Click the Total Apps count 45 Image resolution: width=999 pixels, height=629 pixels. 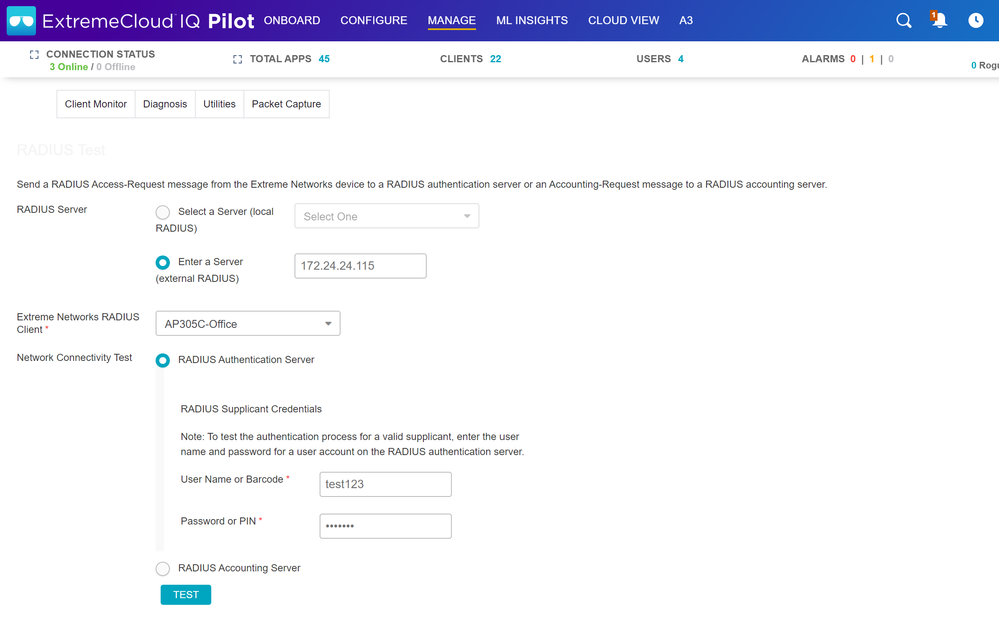pos(324,59)
